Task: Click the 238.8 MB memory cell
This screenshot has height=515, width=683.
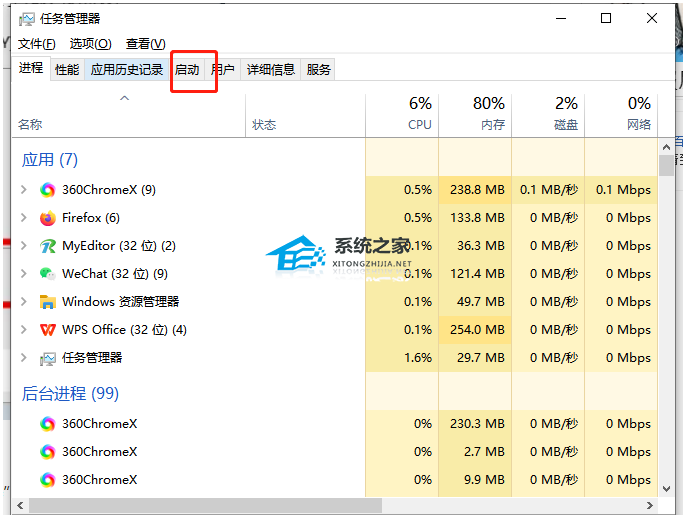Action: [x=475, y=190]
